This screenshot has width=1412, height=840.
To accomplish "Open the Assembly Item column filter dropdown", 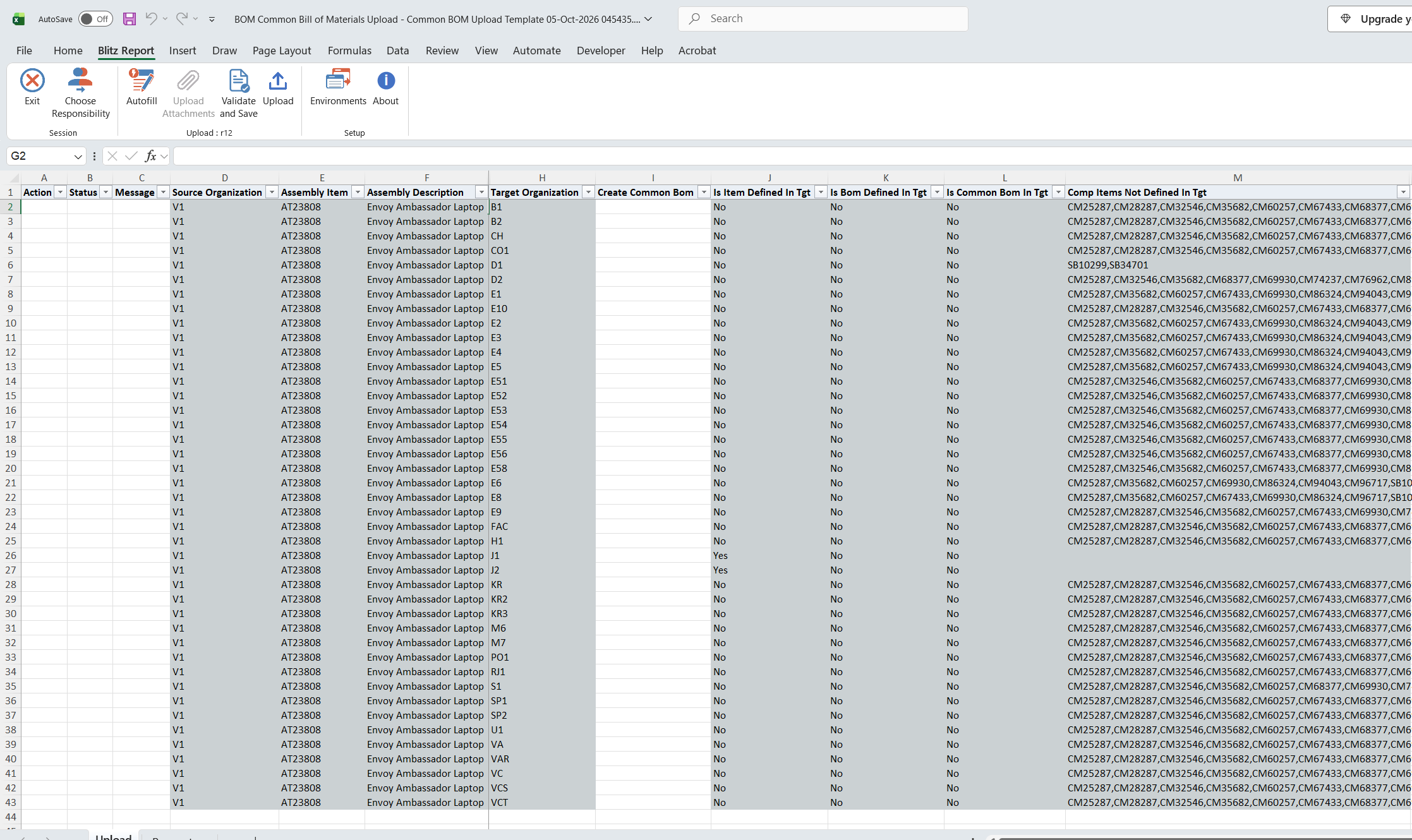I will pos(358,192).
